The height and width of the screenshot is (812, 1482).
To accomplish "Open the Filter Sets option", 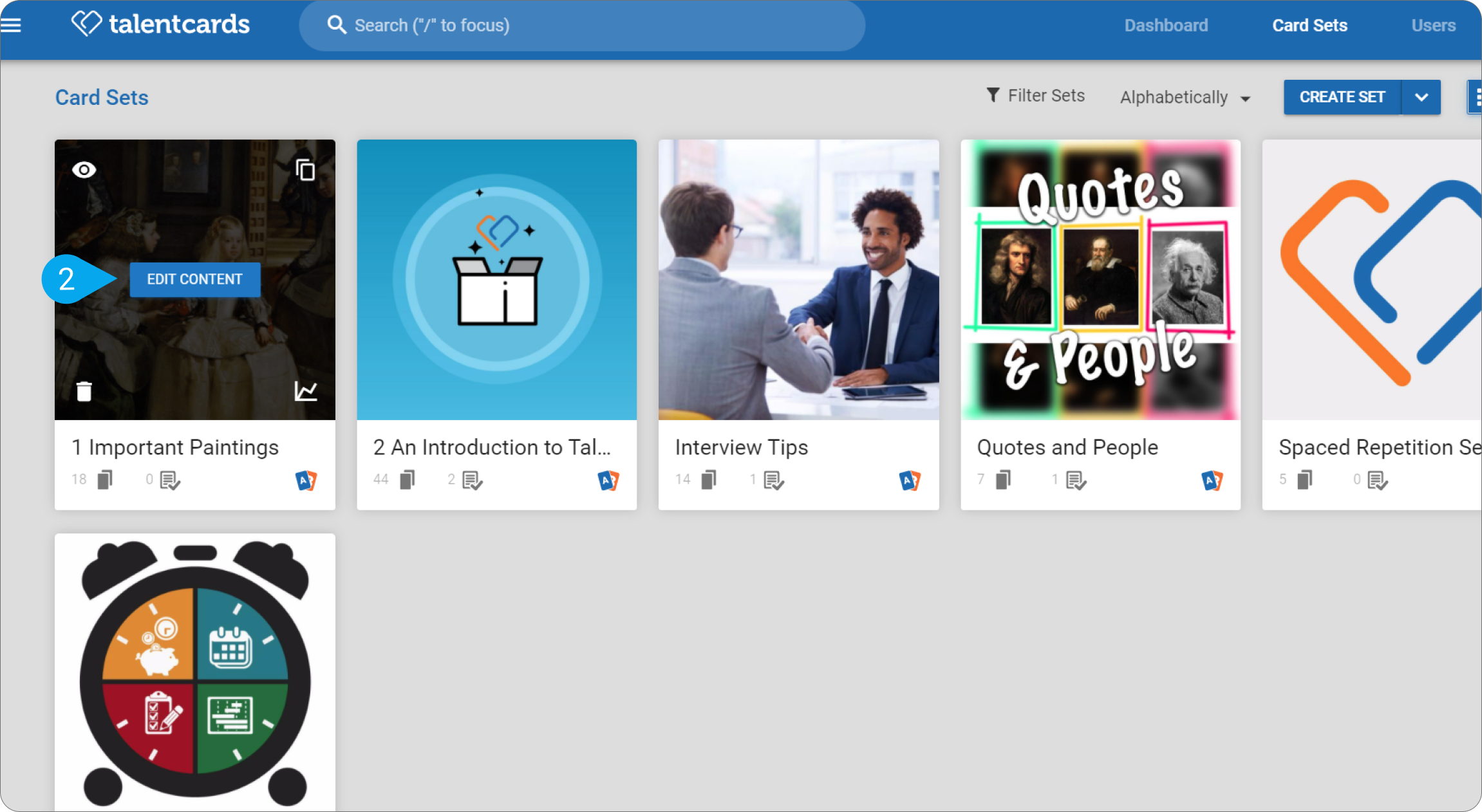I will (1035, 95).
